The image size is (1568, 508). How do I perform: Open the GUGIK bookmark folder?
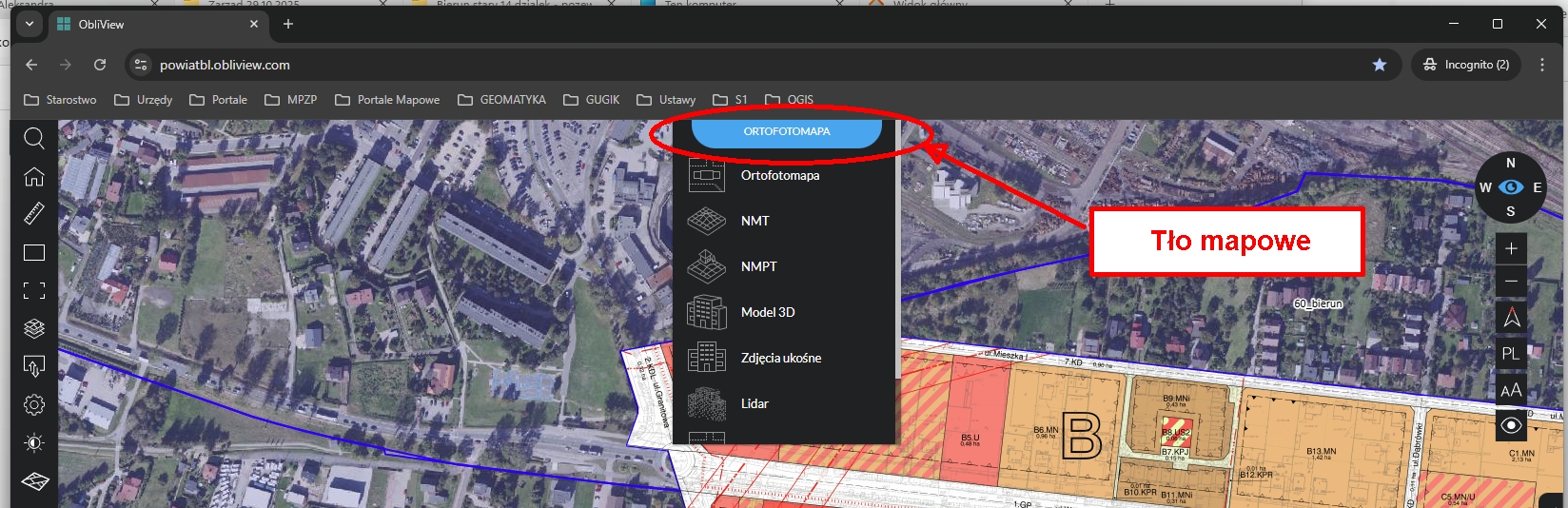[x=591, y=100]
